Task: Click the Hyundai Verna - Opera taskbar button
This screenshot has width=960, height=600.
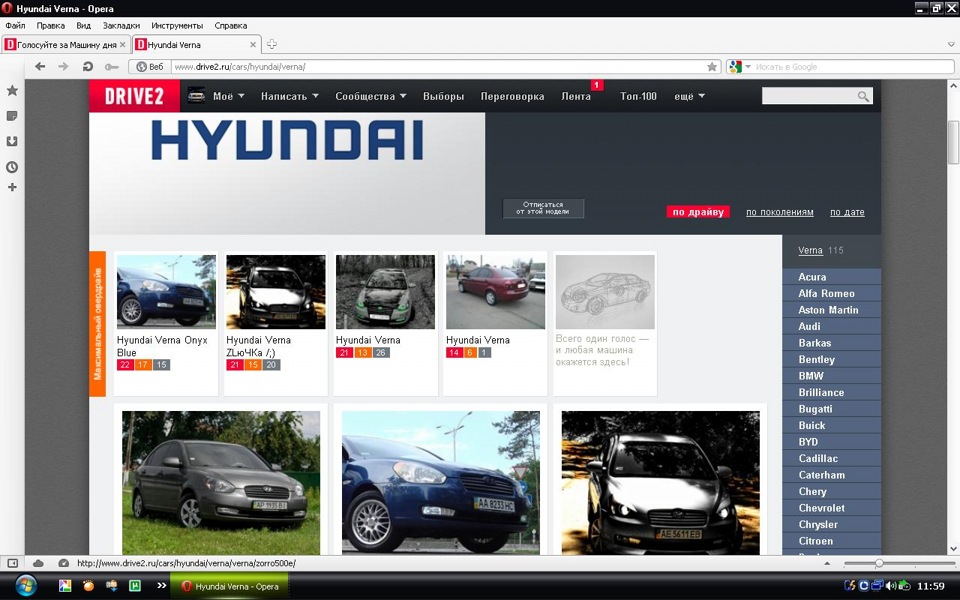Action: click(230, 587)
